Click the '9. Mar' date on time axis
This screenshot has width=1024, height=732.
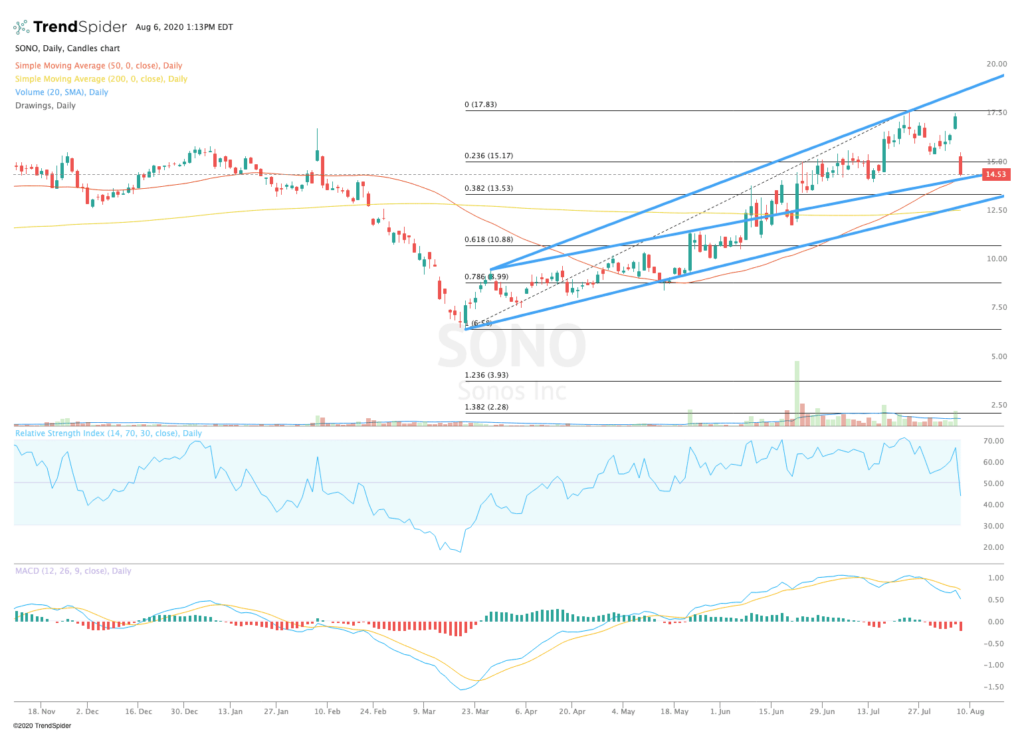424,711
